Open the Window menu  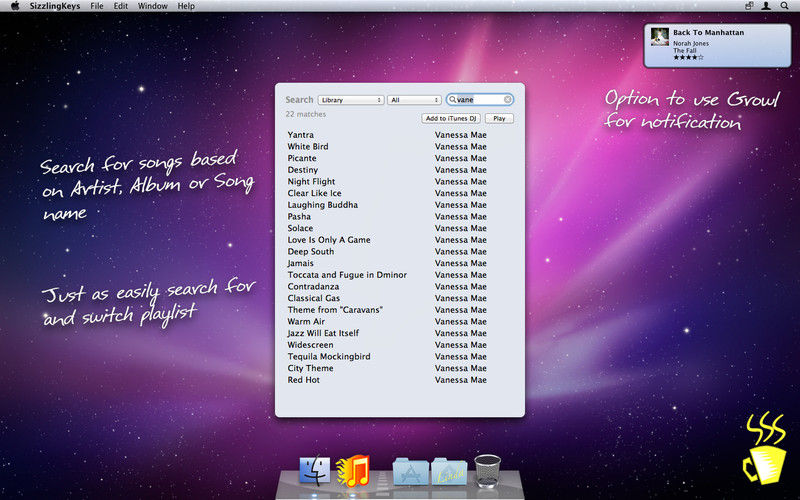[153, 6]
